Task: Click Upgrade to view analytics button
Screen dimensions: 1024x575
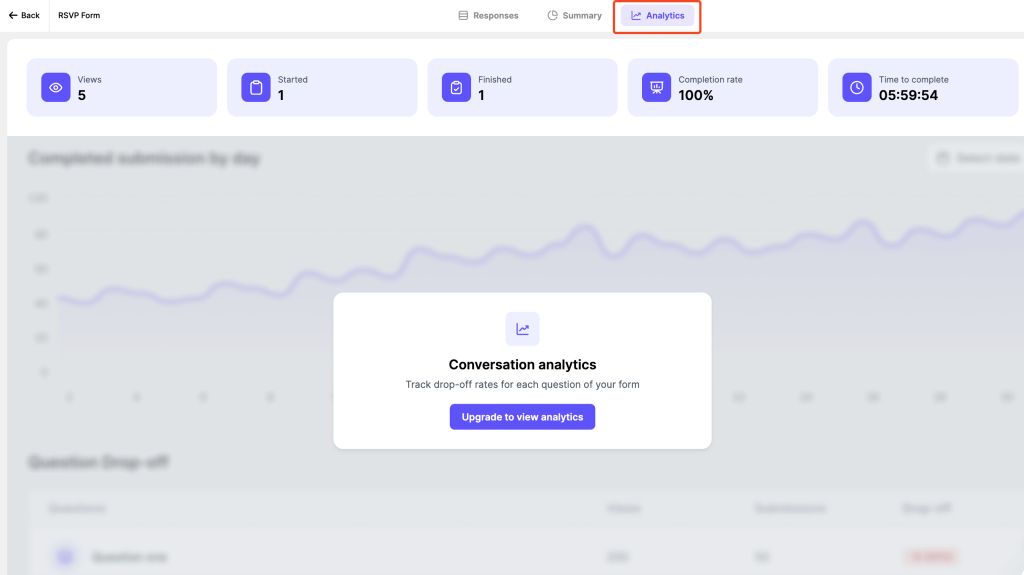Action: [522, 417]
